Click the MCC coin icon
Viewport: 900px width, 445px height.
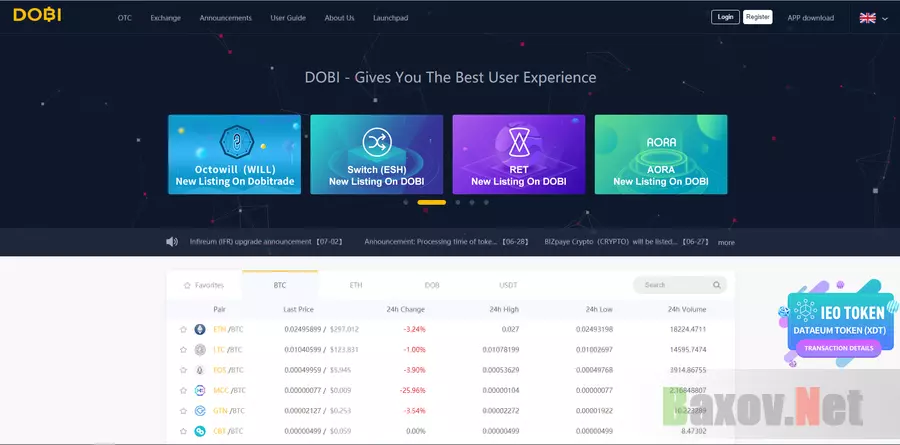pyautogui.click(x=200, y=390)
